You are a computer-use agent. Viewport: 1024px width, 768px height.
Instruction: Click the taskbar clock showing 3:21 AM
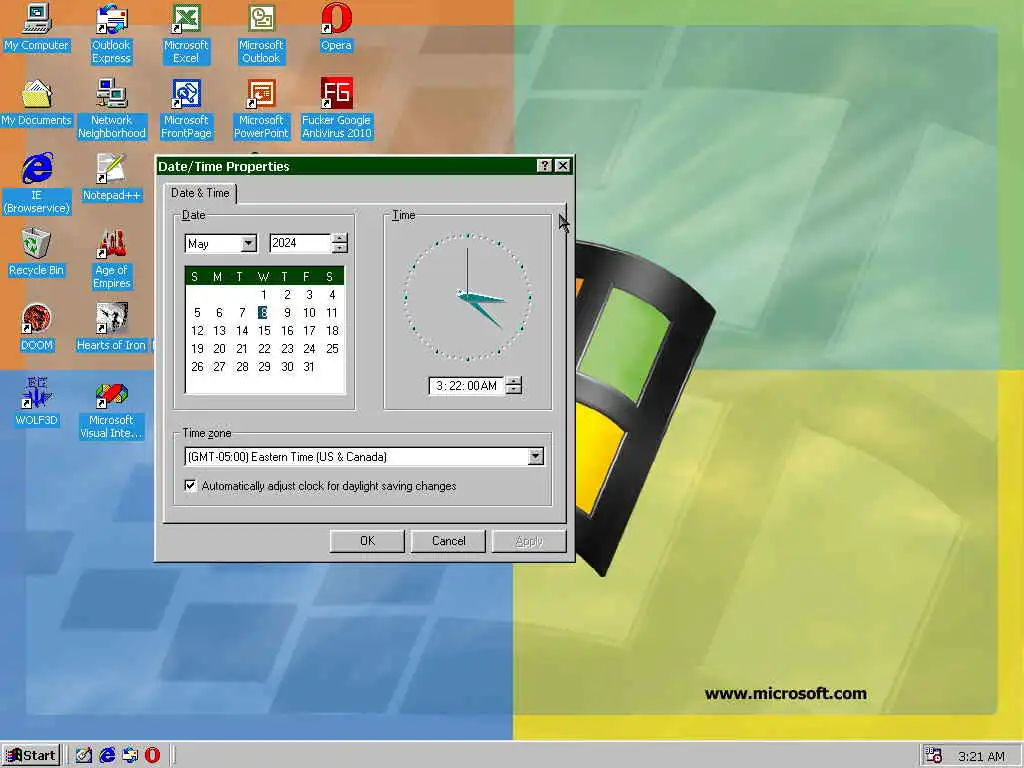[x=981, y=756]
